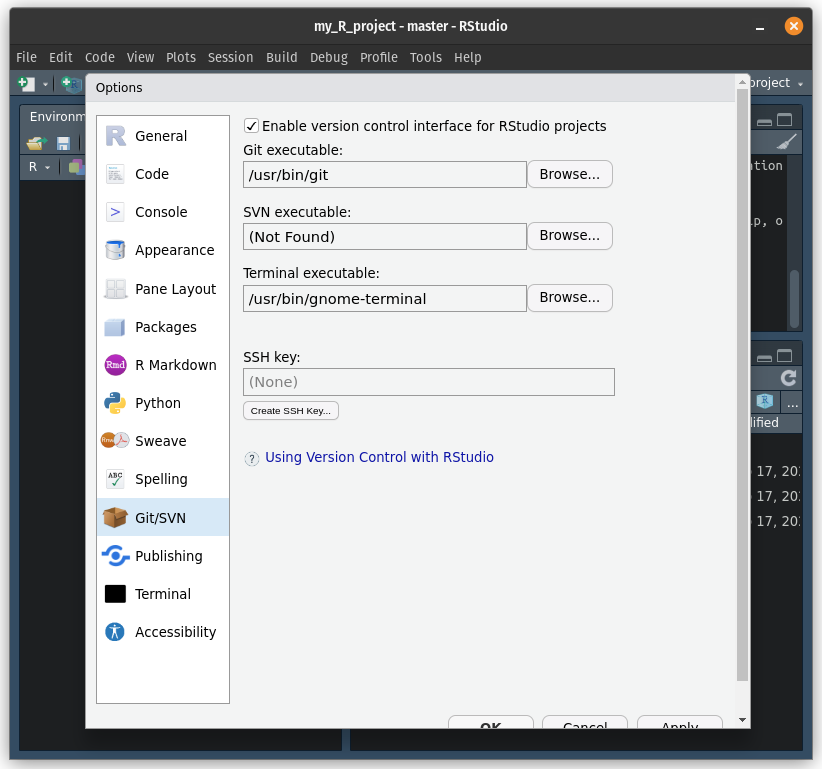
Task: Open the Spelling options panel
Action: (160, 479)
